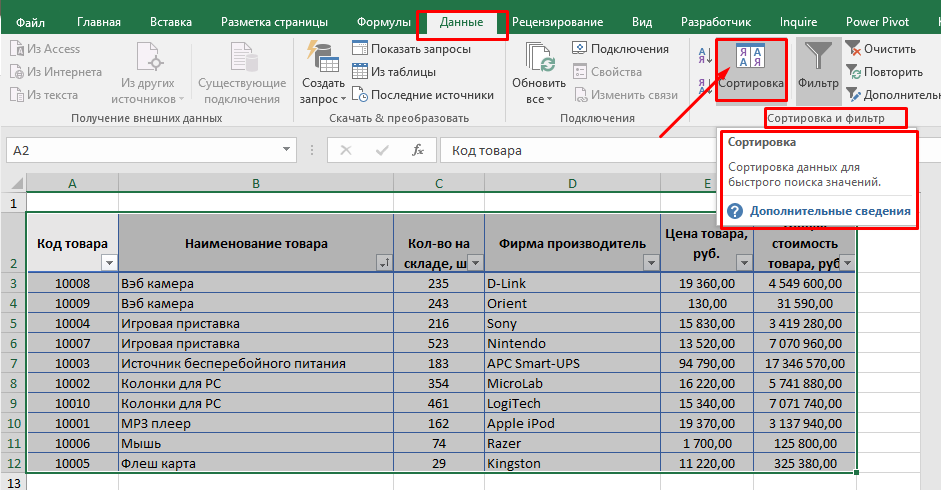The width and height of the screenshot is (941, 490).
Task: Switch to the Power Pivot tab
Action: pos(877,22)
